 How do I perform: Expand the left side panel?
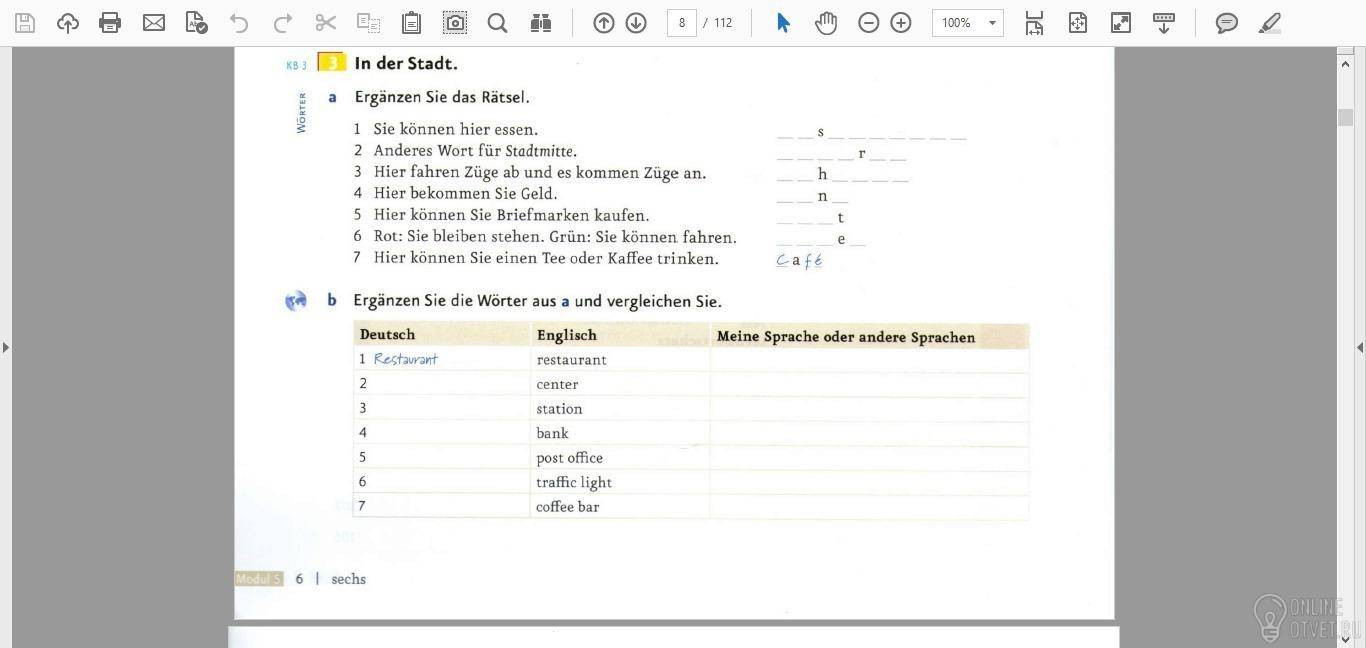[x=6, y=347]
